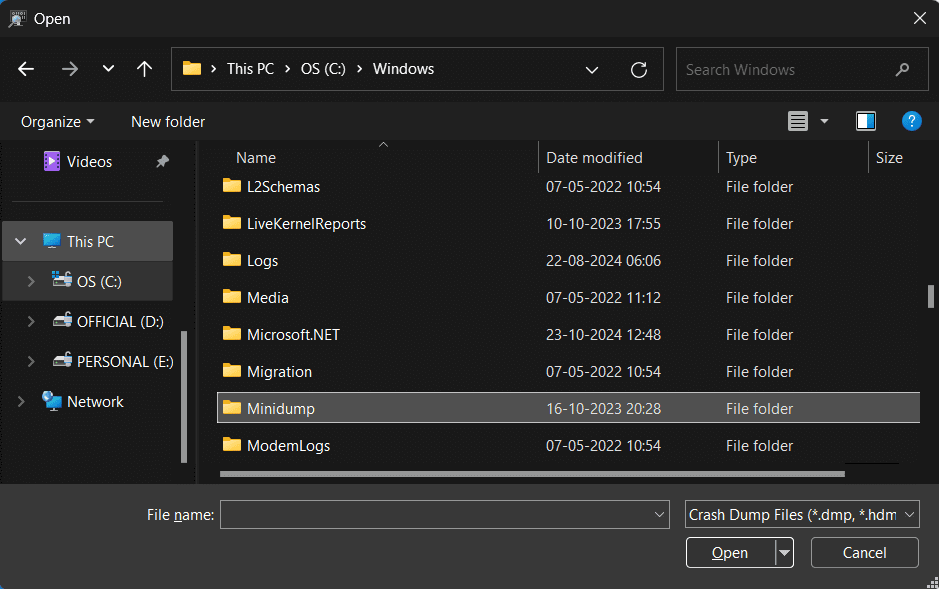Change the view layout icon
Image resolution: width=939 pixels, height=589 pixels.
(x=797, y=120)
